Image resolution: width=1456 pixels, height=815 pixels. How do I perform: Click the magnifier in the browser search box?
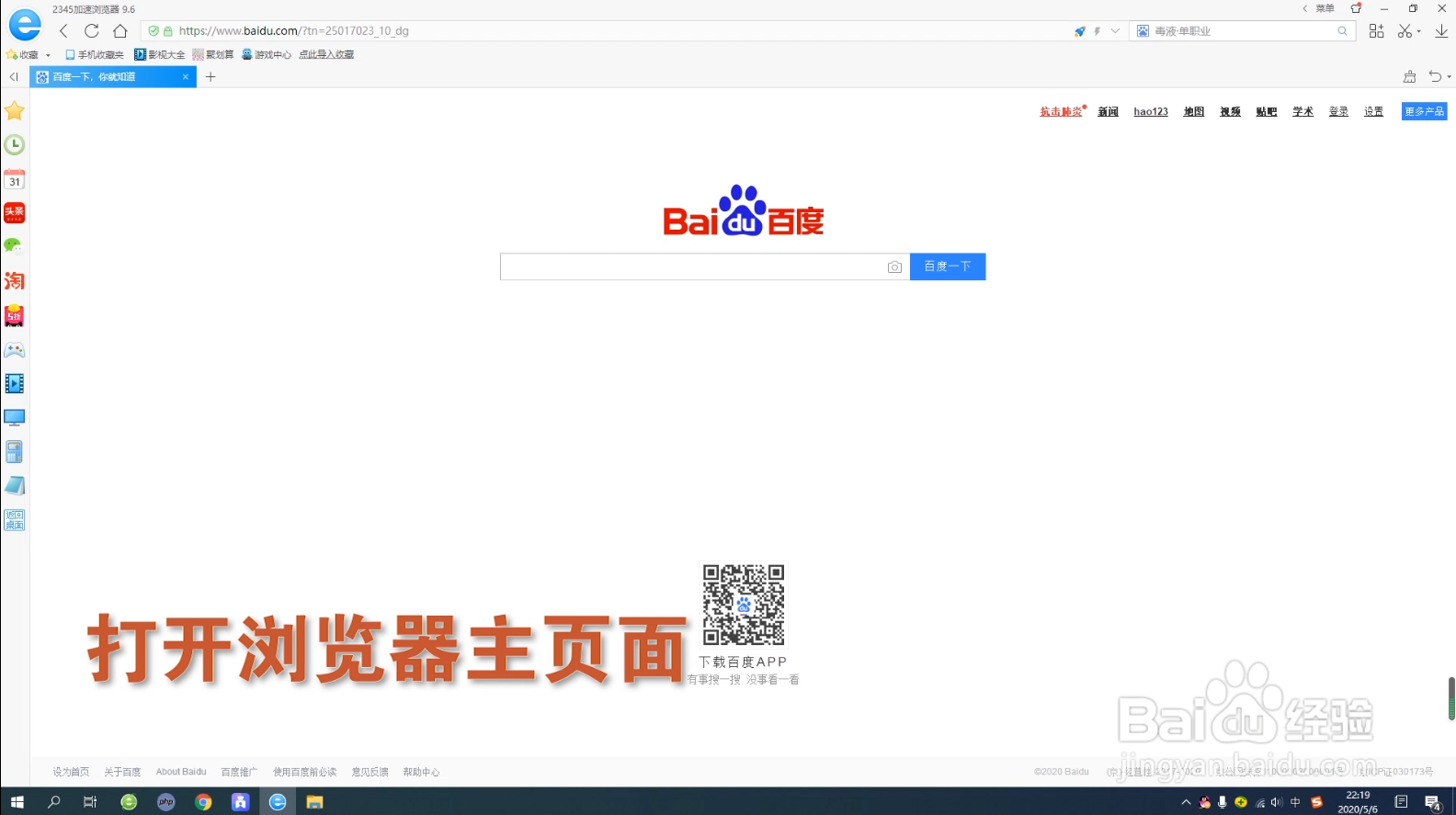click(x=1342, y=31)
